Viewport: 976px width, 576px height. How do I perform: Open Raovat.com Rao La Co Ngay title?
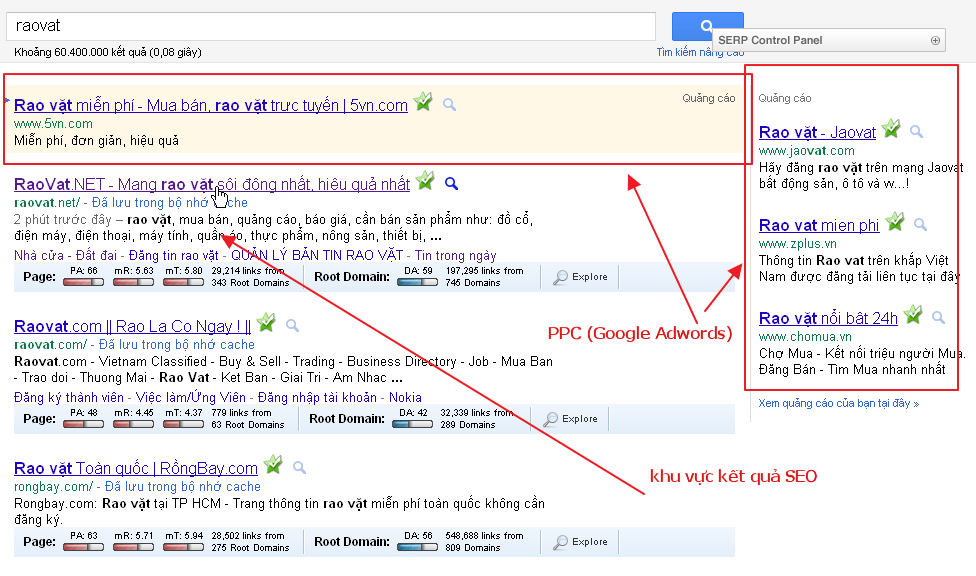point(133,326)
